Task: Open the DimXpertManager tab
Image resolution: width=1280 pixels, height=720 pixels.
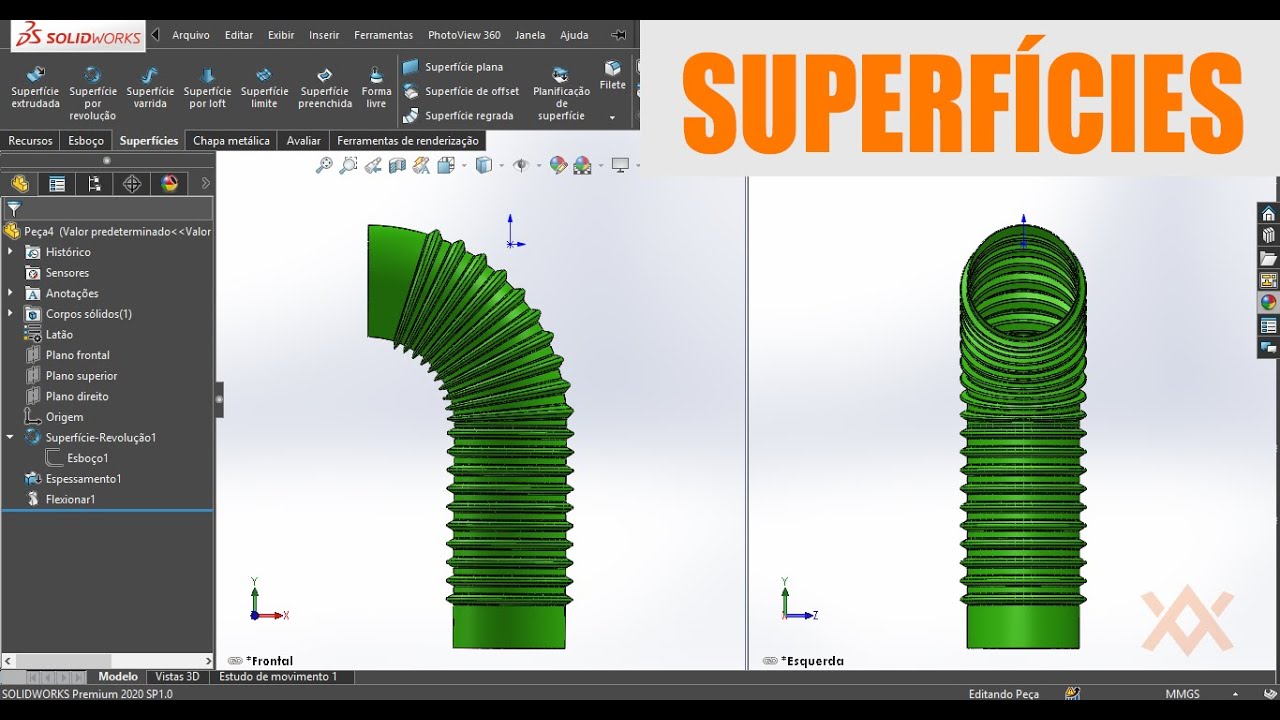Action: pos(131,184)
